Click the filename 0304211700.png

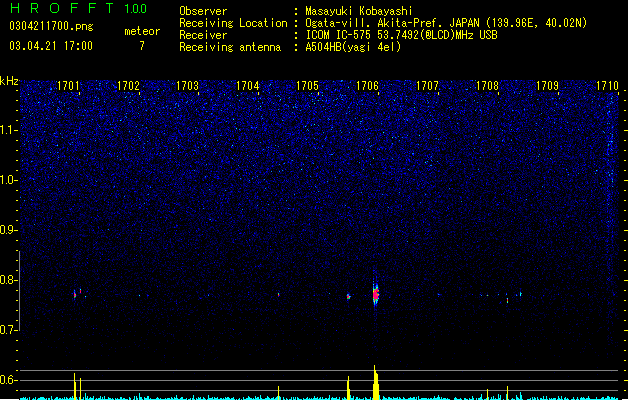(x=51, y=26)
